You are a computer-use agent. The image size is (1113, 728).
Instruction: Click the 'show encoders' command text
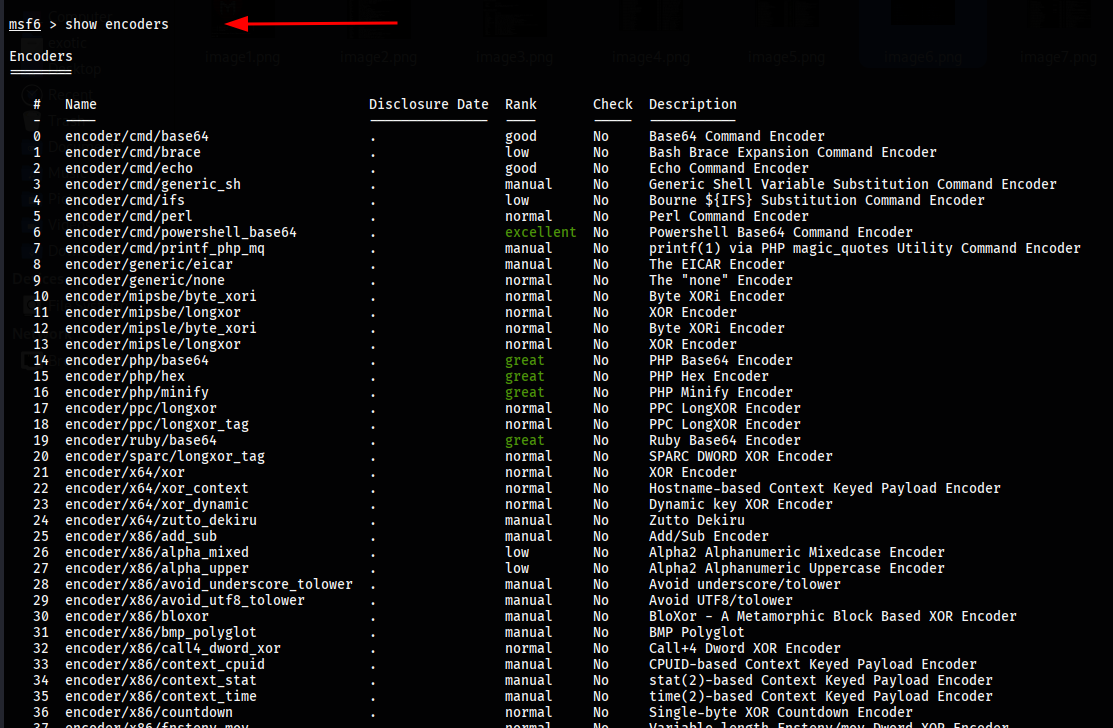(x=116, y=24)
